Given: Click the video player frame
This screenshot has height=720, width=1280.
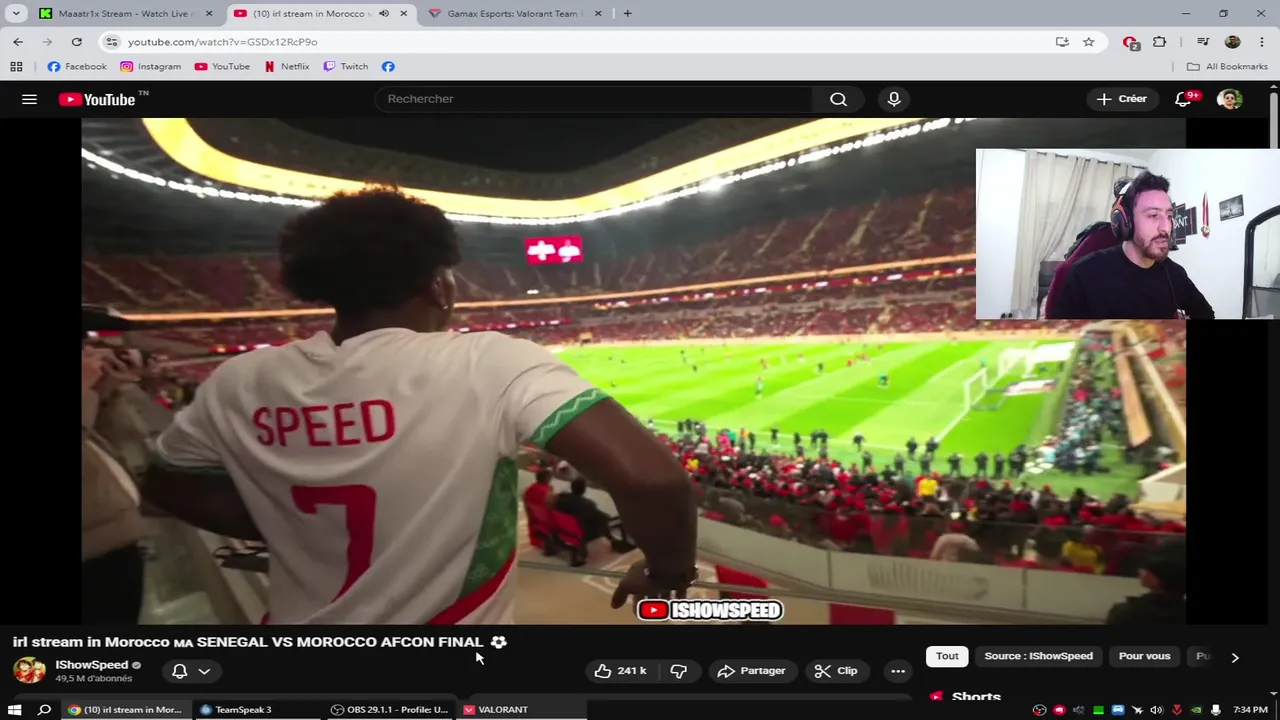Looking at the screenshot, I should 633,371.
